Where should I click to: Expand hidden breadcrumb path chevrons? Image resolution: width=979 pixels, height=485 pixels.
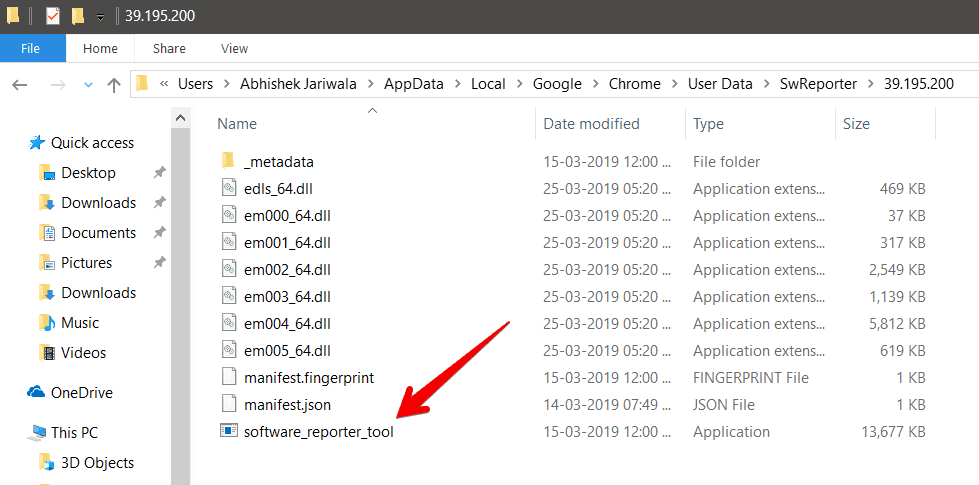(163, 84)
